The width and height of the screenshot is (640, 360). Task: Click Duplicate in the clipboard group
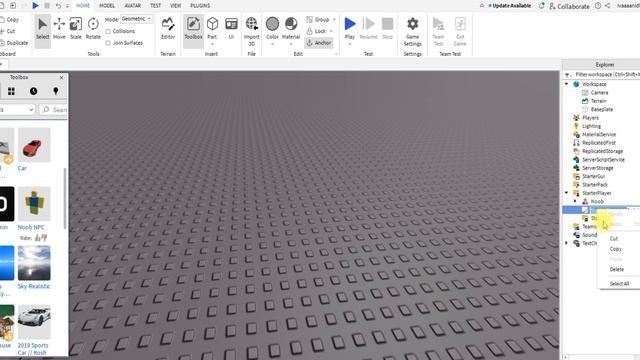pos(14,43)
